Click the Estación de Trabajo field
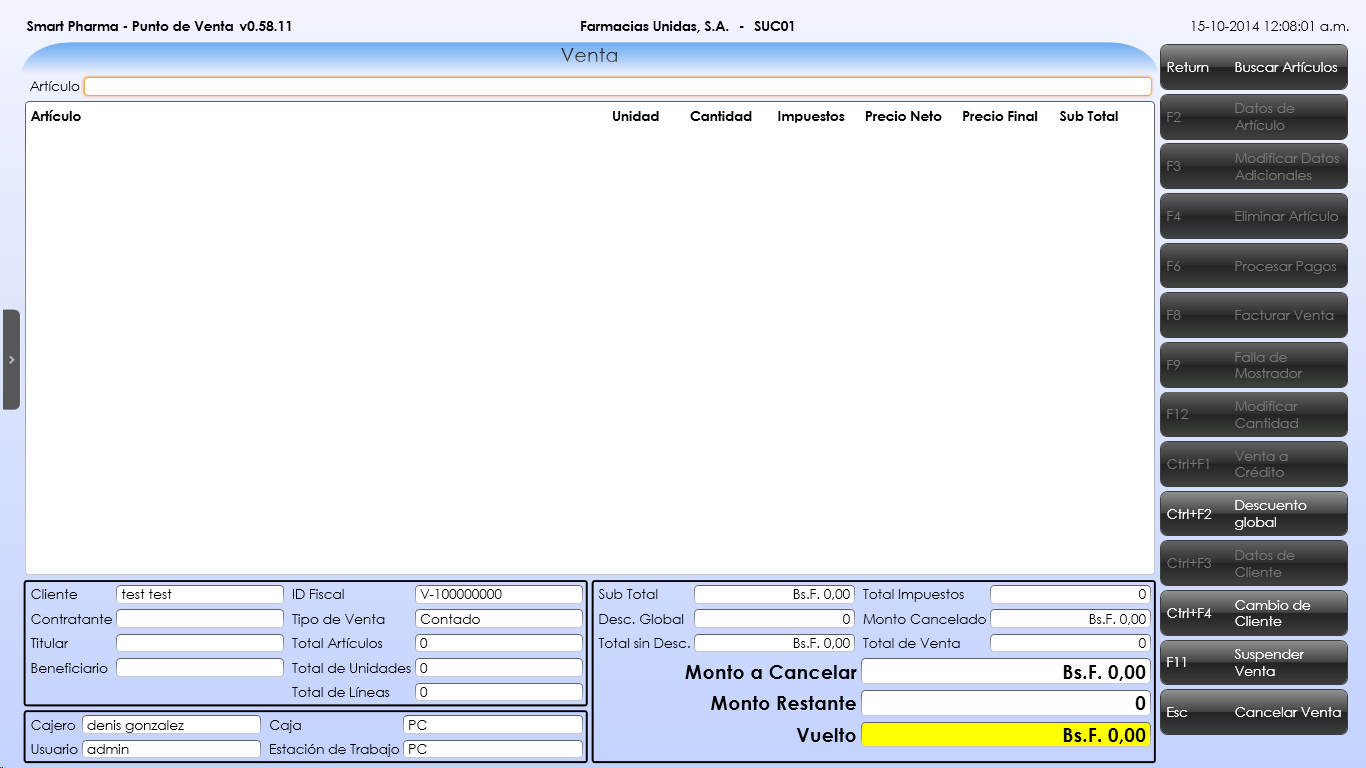This screenshot has height=768, width=1366. coord(493,749)
